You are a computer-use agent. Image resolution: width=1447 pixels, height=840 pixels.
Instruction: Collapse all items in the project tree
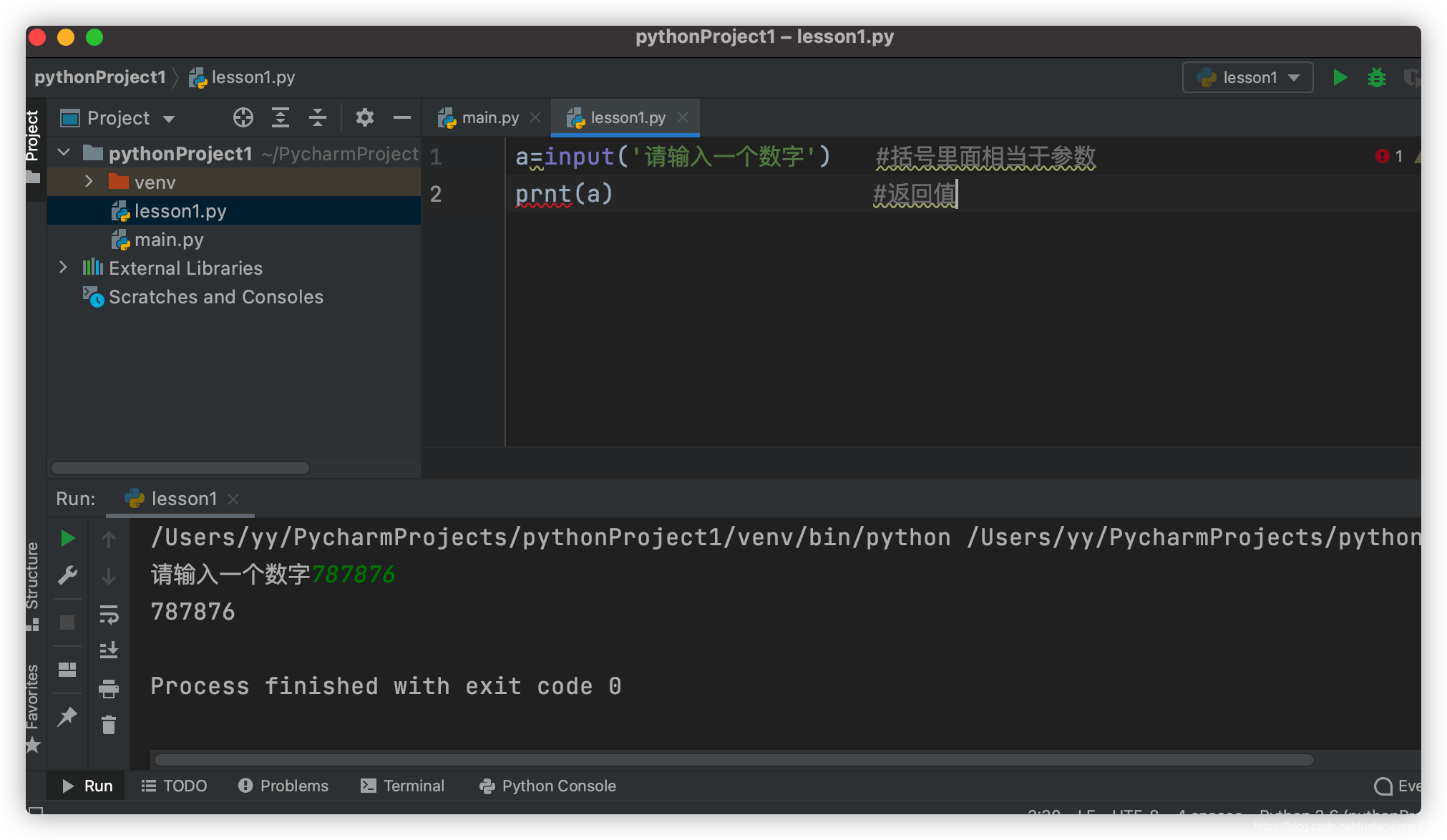pyautogui.click(x=317, y=117)
